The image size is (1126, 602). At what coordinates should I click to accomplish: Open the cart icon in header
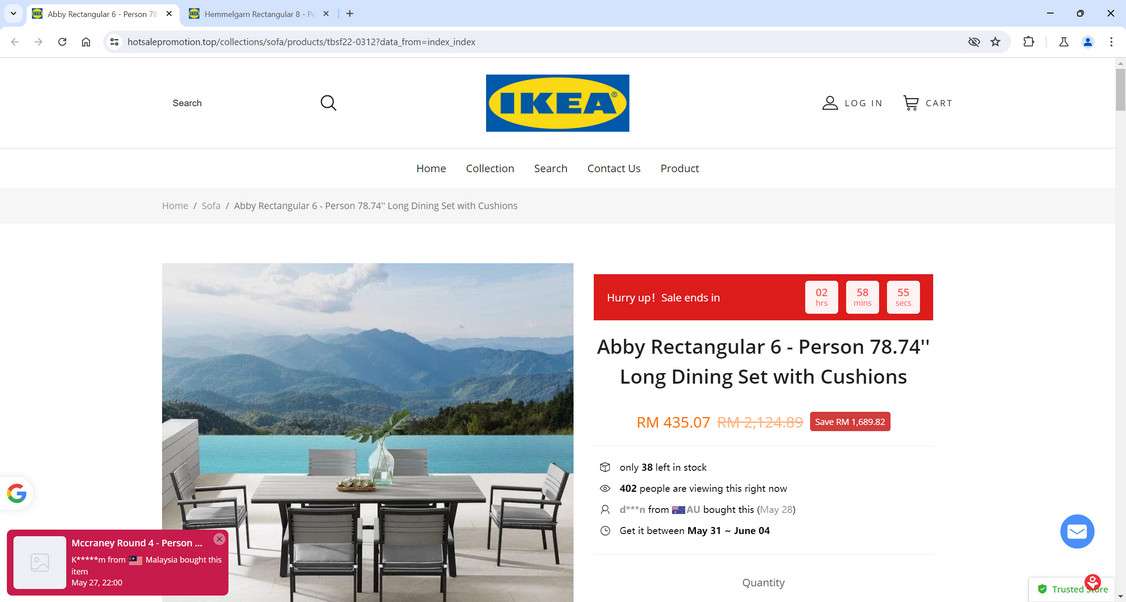point(911,103)
